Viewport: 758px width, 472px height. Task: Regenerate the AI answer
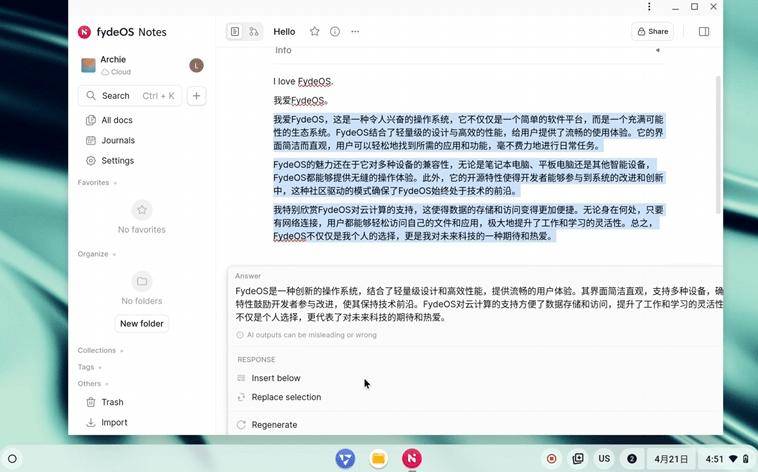(274, 425)
